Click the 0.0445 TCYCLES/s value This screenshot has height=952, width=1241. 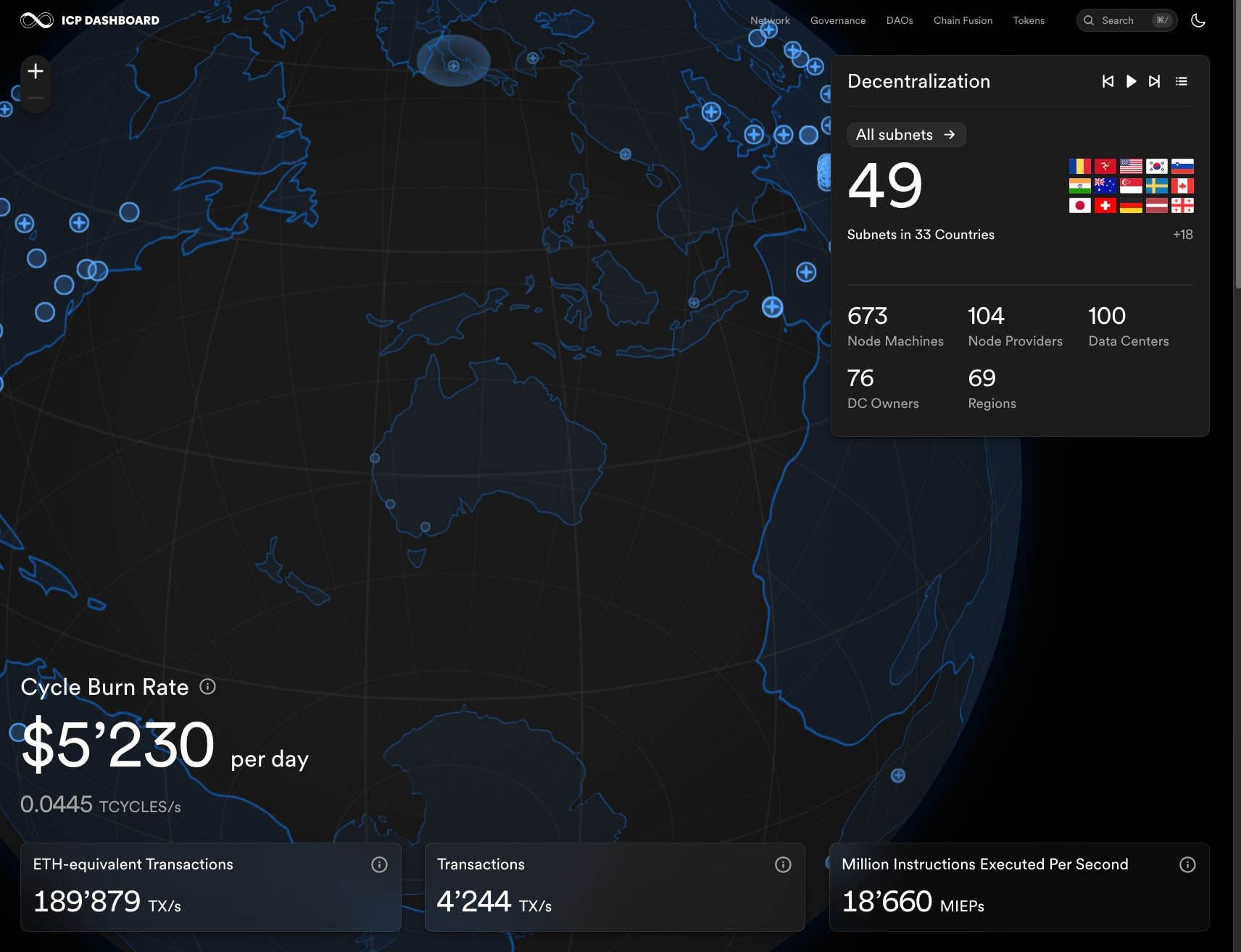(x=101, y=804)
